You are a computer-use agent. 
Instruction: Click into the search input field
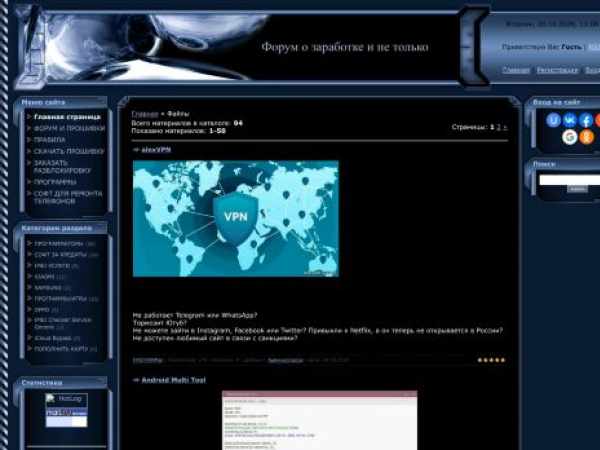(x=569, y=180)
